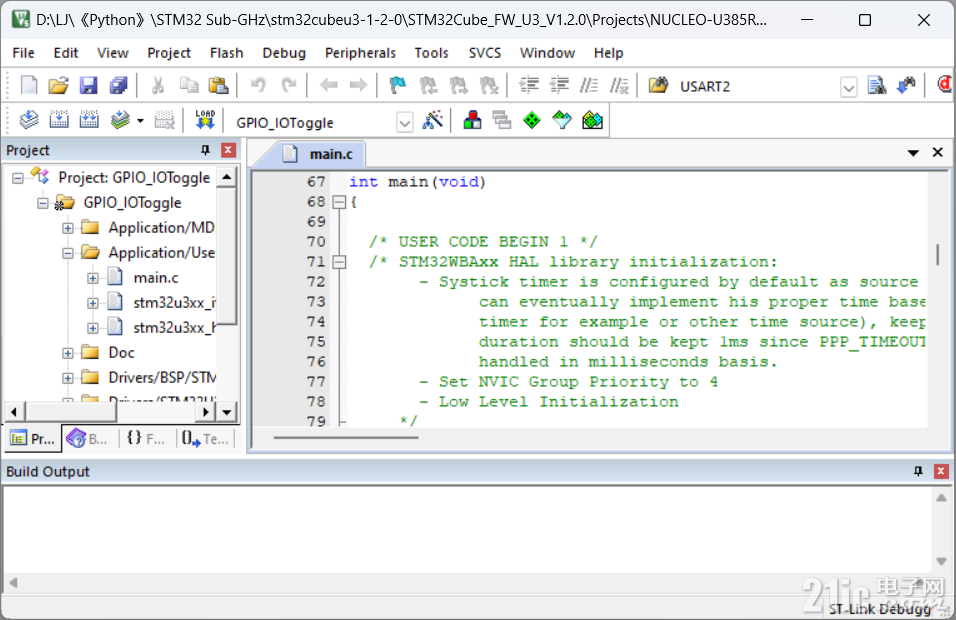Collapse the GPIO_IOToggle target folder
The width and height of the screenshot is (956, 620).
(x=43, y=203)
